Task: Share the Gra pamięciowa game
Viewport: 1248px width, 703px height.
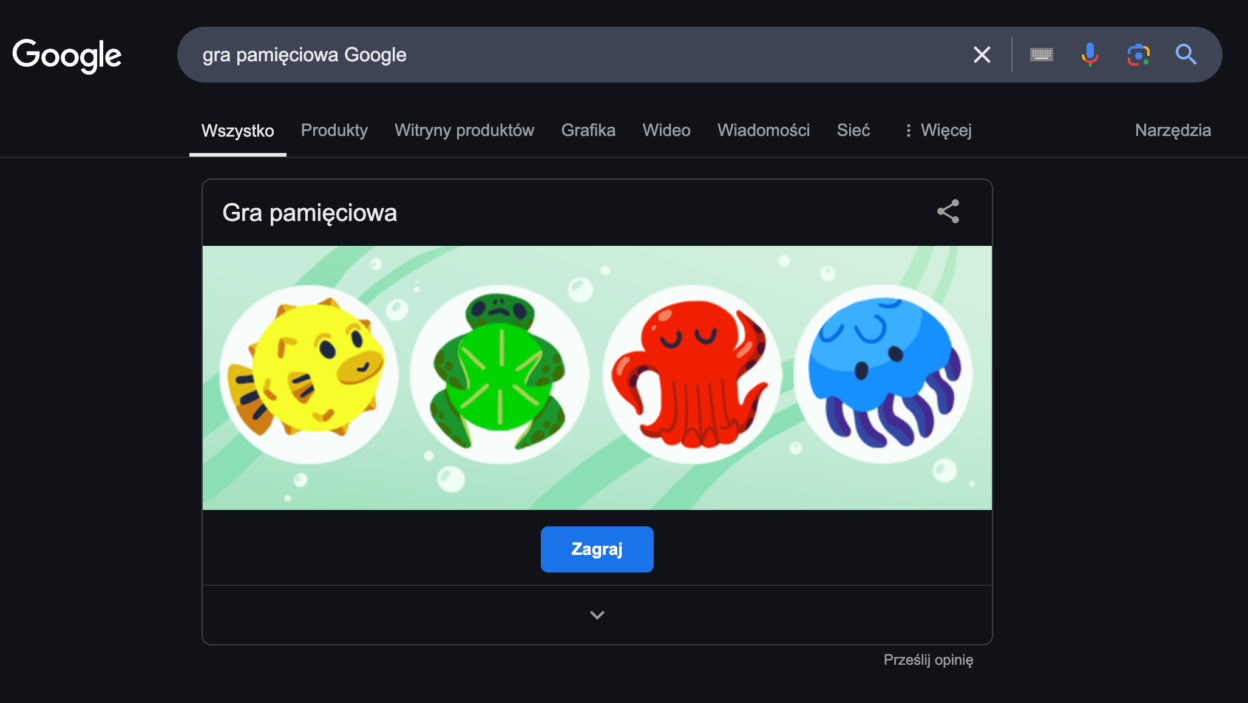Action: pos(947,211)
